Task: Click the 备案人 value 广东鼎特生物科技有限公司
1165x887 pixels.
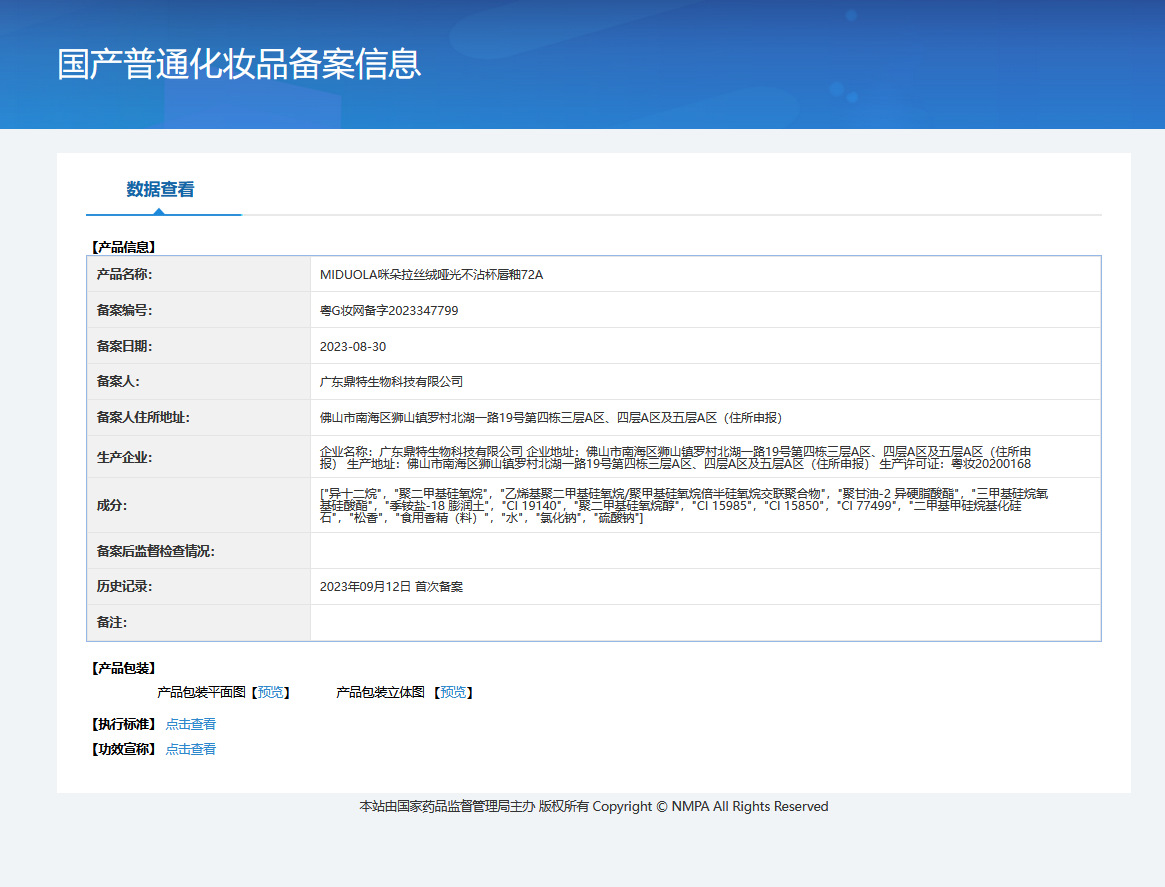Action: [x=392, y=382]
